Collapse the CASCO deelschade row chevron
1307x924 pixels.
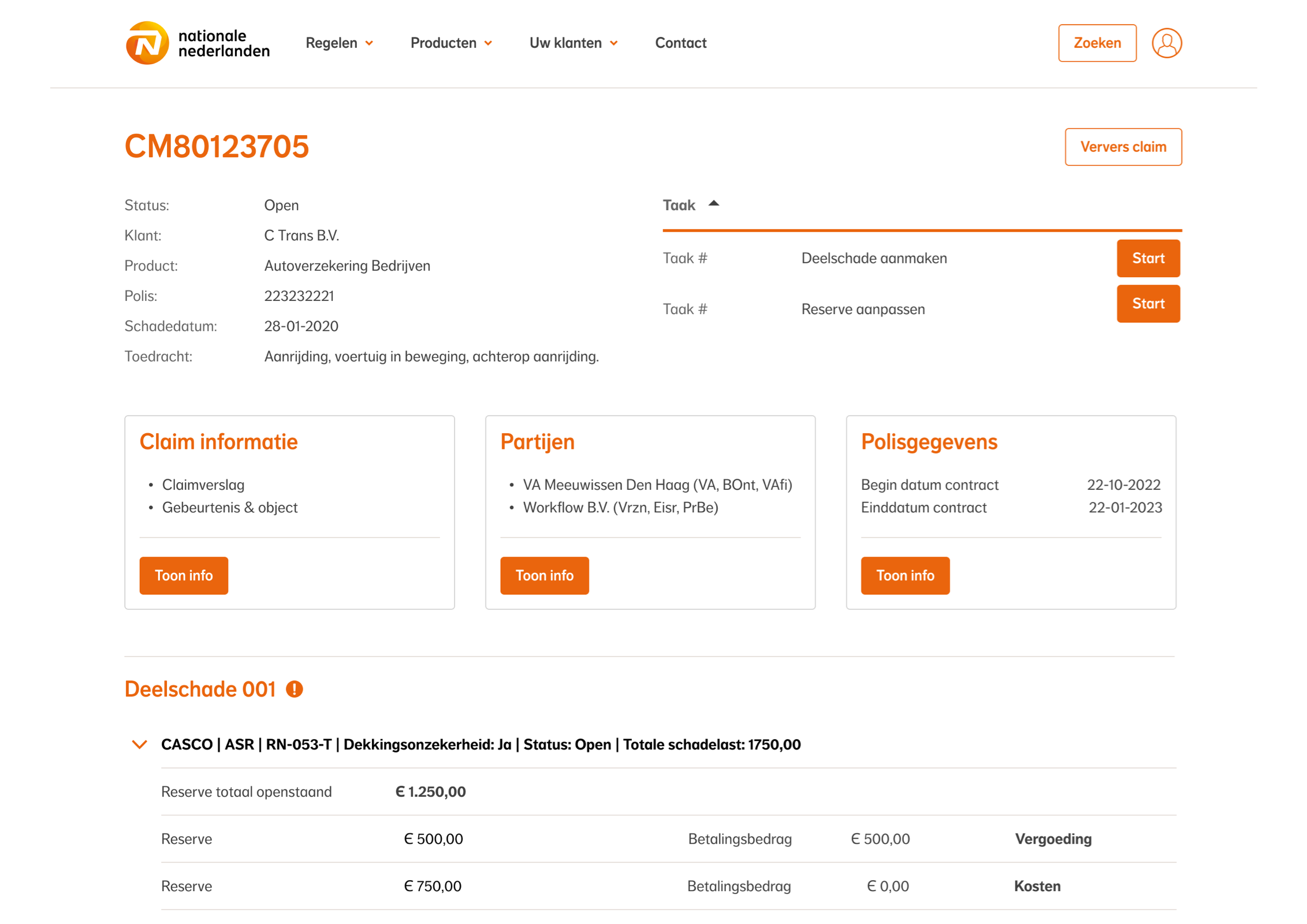(x=139, y=744)
